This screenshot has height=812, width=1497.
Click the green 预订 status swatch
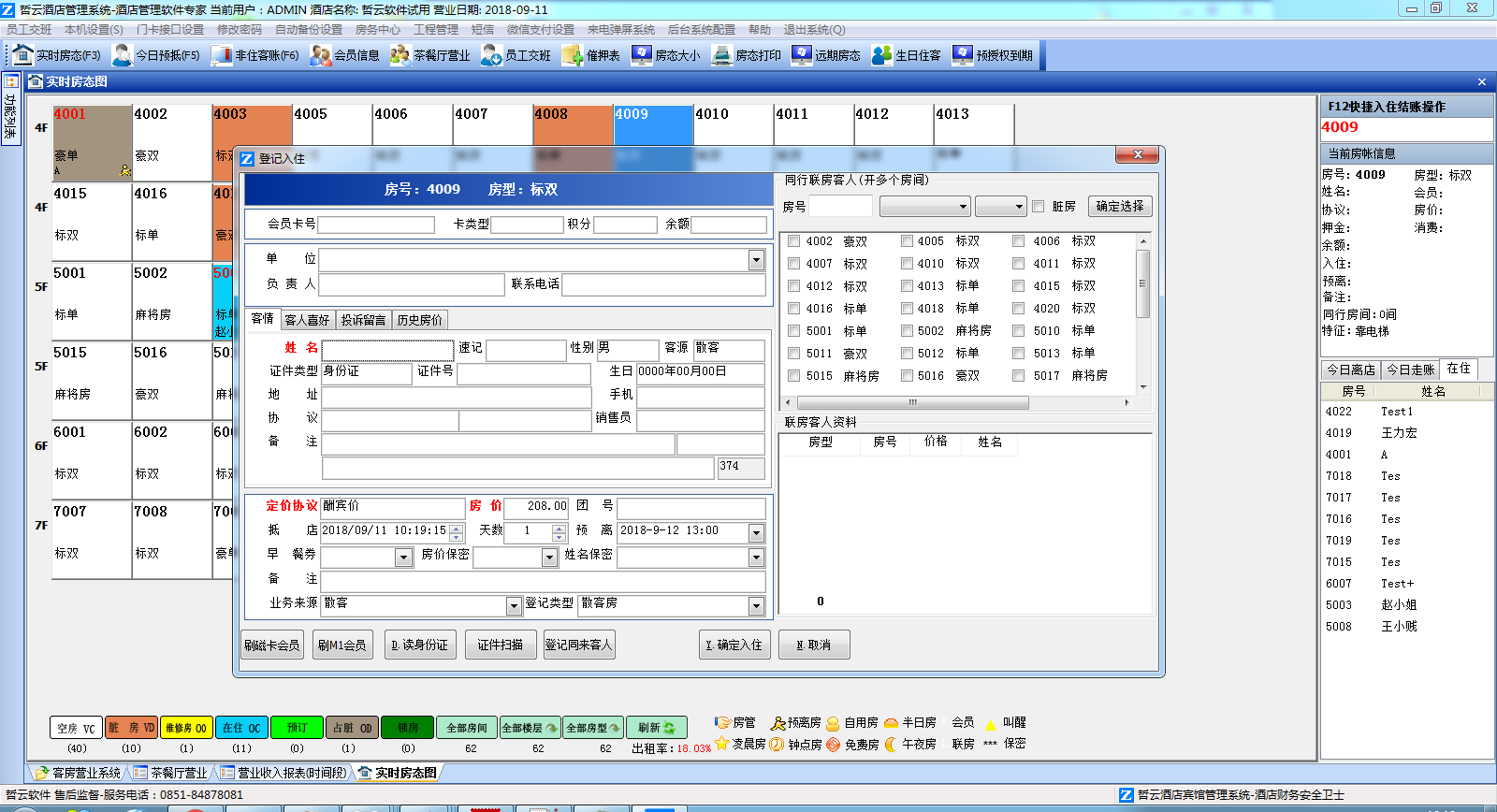[x=297, y=728]
